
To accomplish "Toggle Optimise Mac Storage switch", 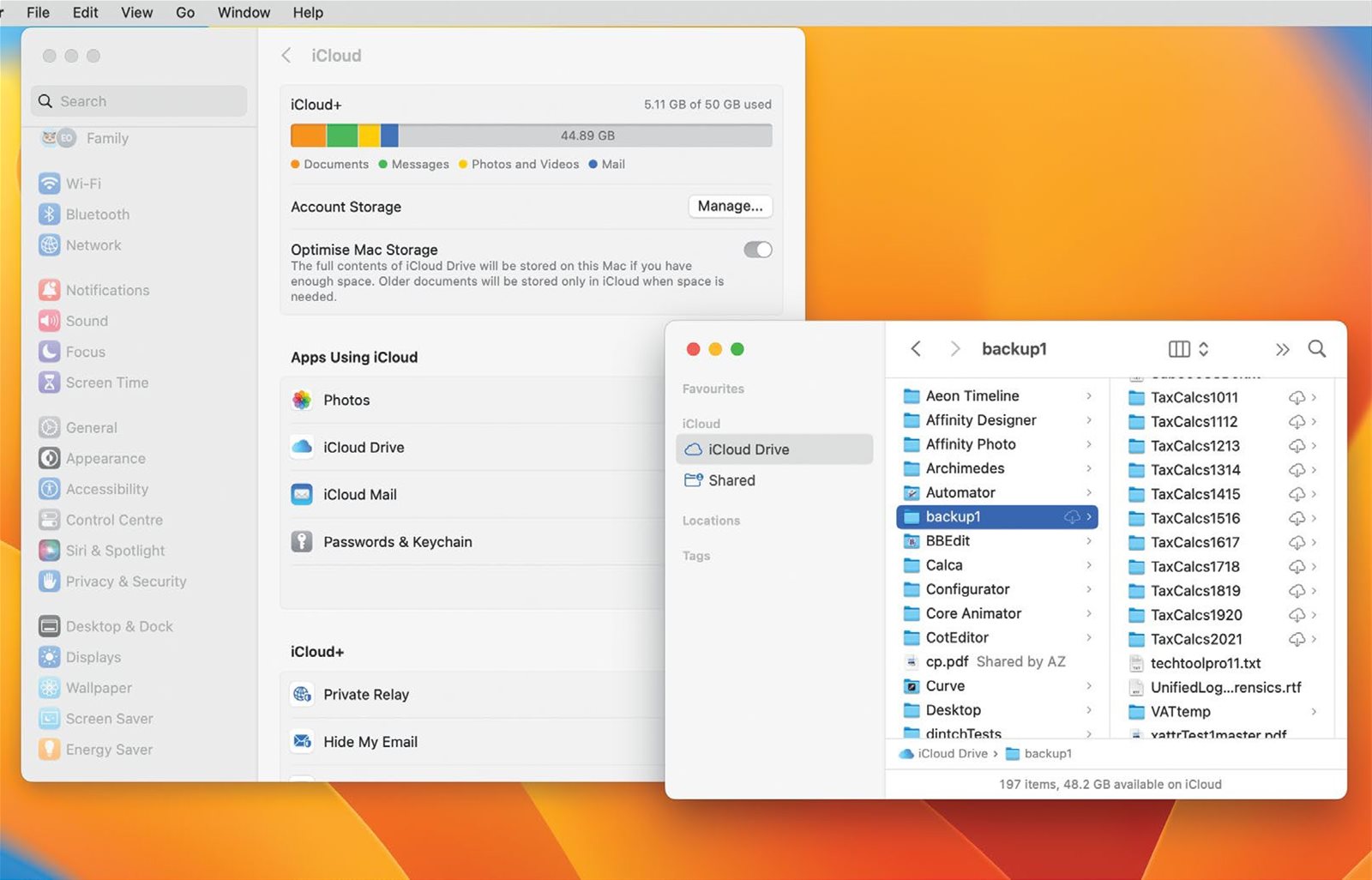I will (x=758, y=250).
